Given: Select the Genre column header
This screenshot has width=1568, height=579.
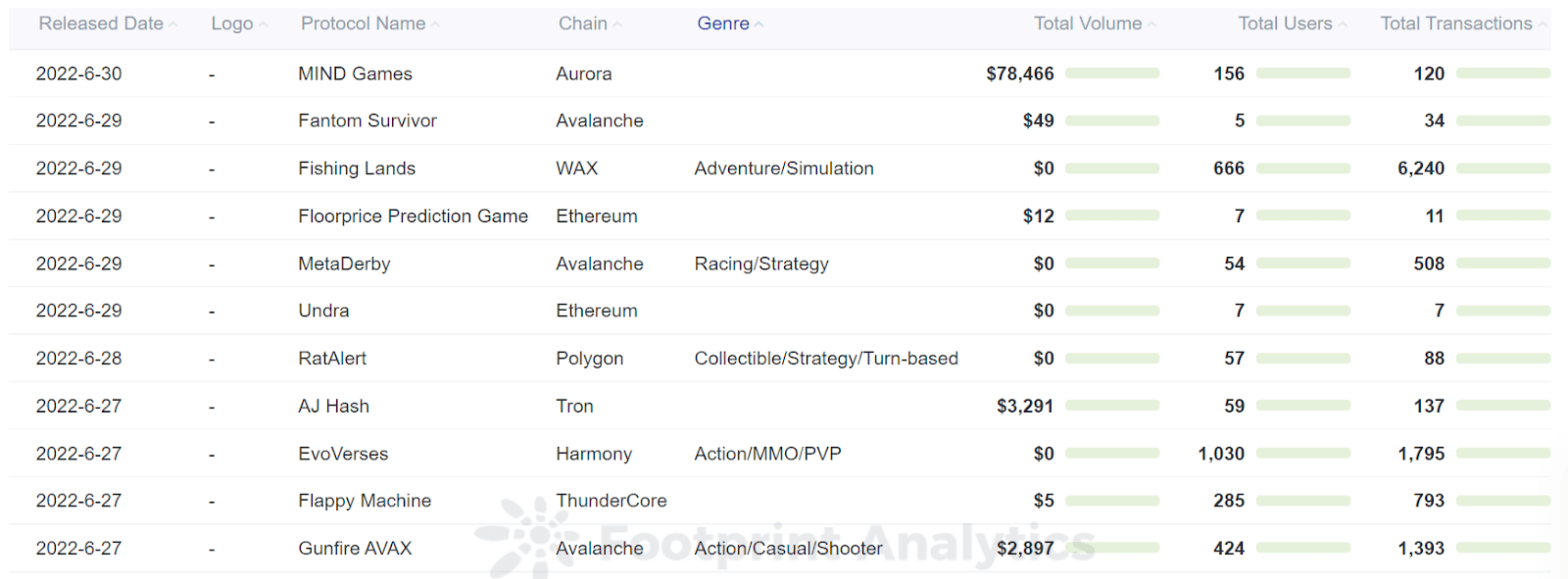Looking at the screenshot, I should (724, 23).
